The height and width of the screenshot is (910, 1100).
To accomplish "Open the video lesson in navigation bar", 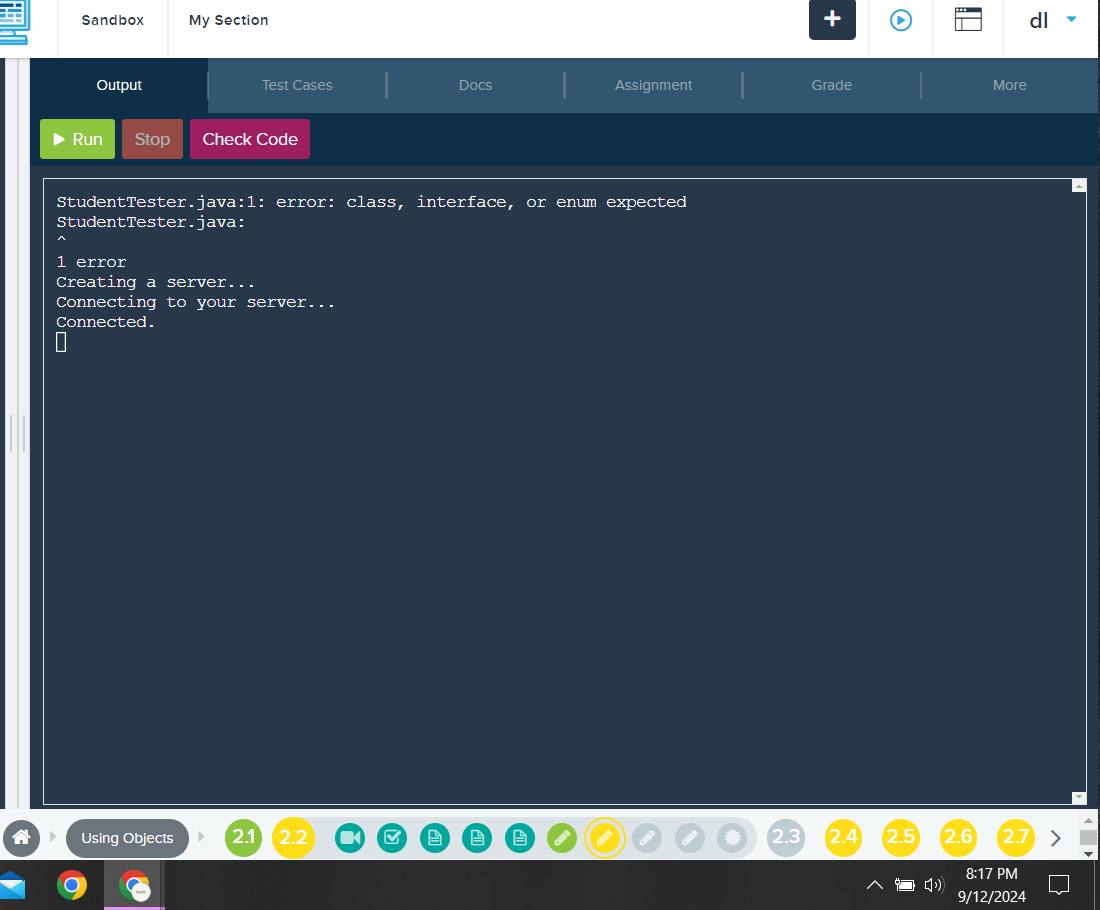I will (x=349, y=838).
